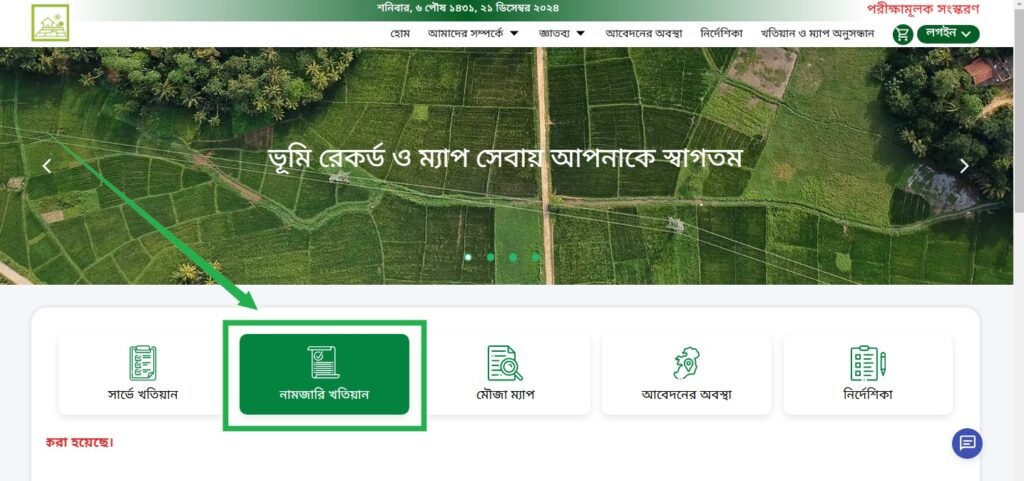The image size is (1024, 481).
Task: Expand the আমাদের সম্পর্কে menu
Action: (473, 33)
